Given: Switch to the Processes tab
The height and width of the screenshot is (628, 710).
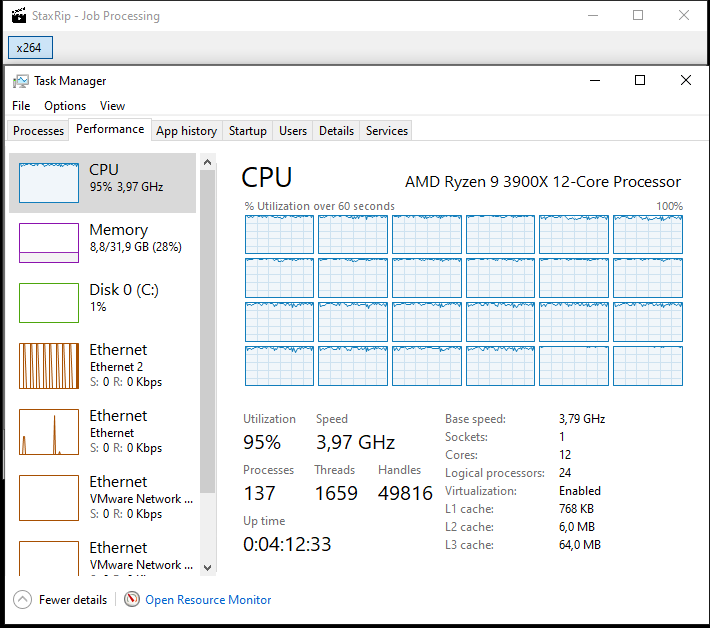Looking at the screenshot, I should point(38,131).
